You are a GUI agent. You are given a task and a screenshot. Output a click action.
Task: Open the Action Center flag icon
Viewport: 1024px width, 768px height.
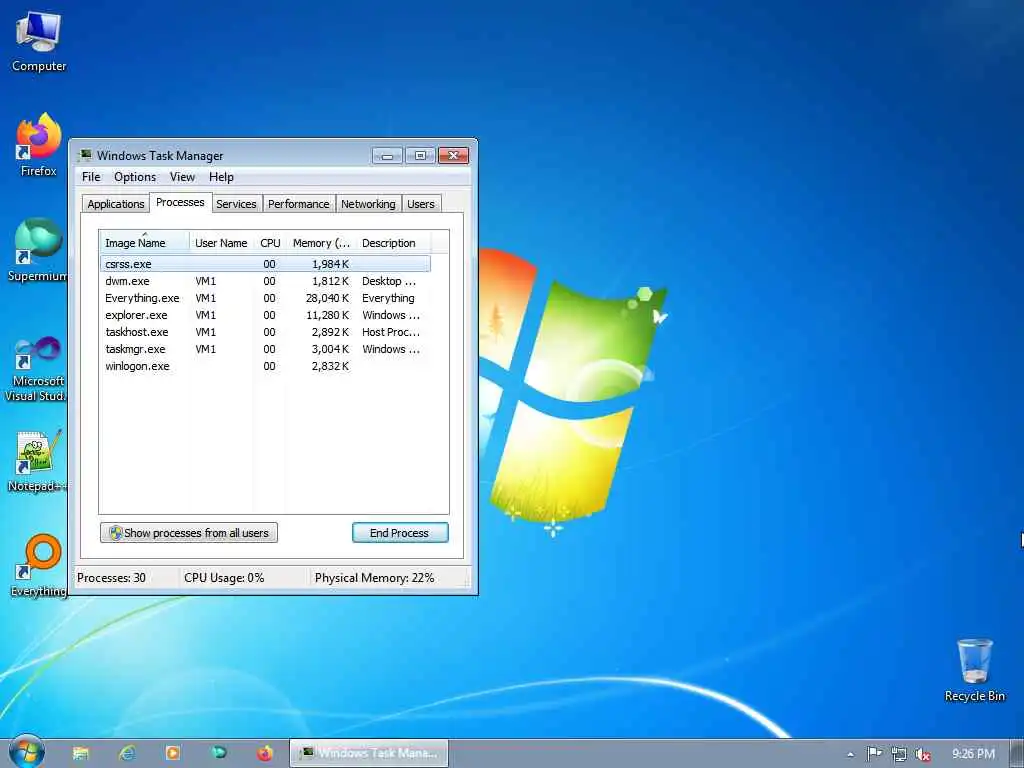pyautogui.click(x=874, y=754)
